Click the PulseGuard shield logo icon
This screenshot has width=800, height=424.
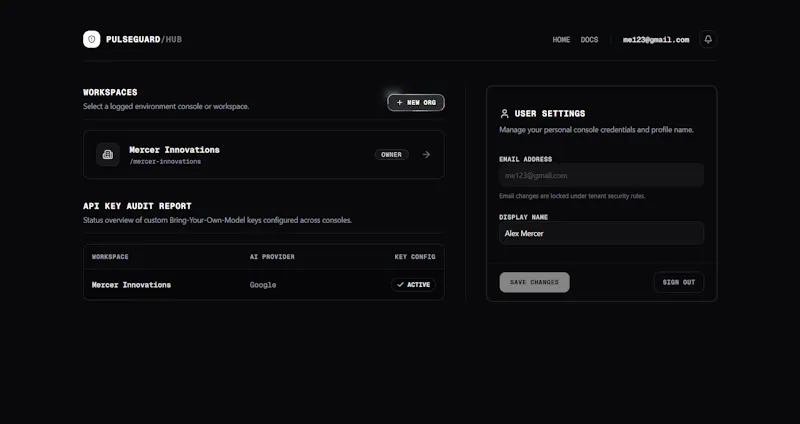(x=92, y=39)
